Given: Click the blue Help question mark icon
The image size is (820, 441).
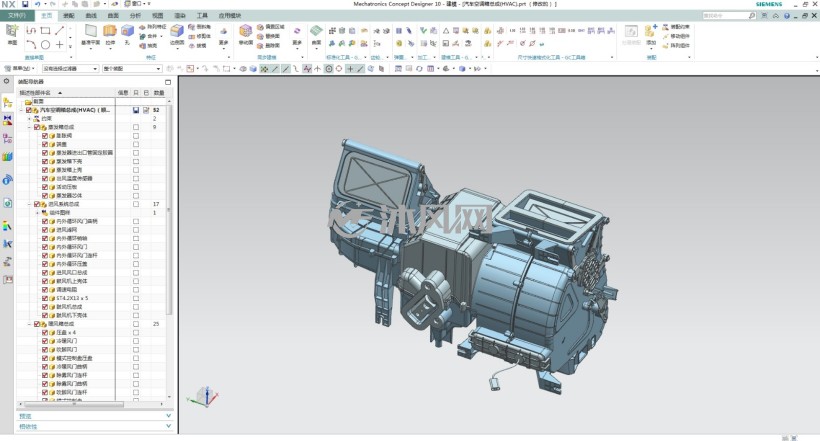Looking at the screenshot, I should pyautogui.click(x=787, y=16).
